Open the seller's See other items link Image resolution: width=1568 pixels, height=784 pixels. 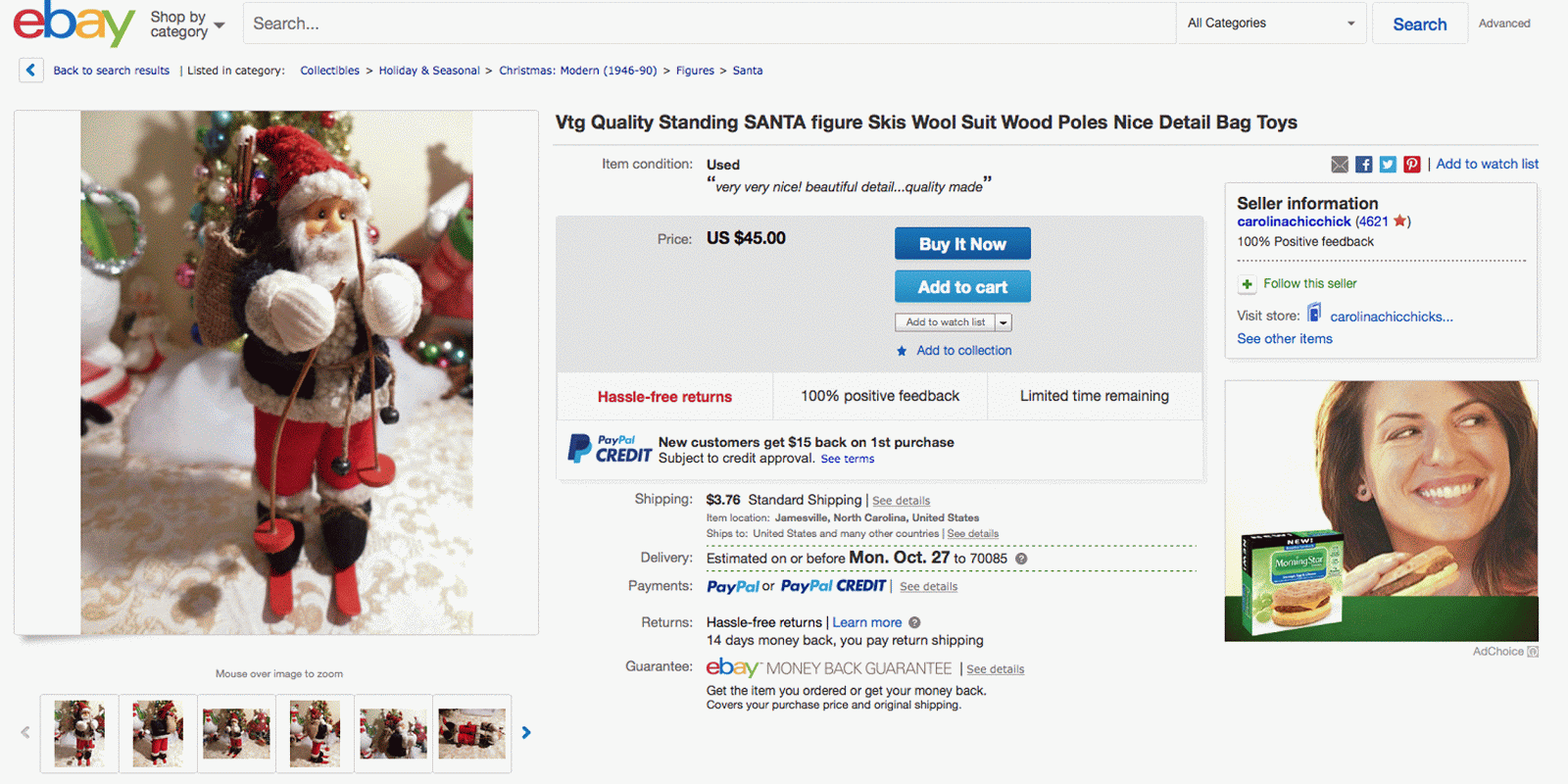coord(1284,339)
